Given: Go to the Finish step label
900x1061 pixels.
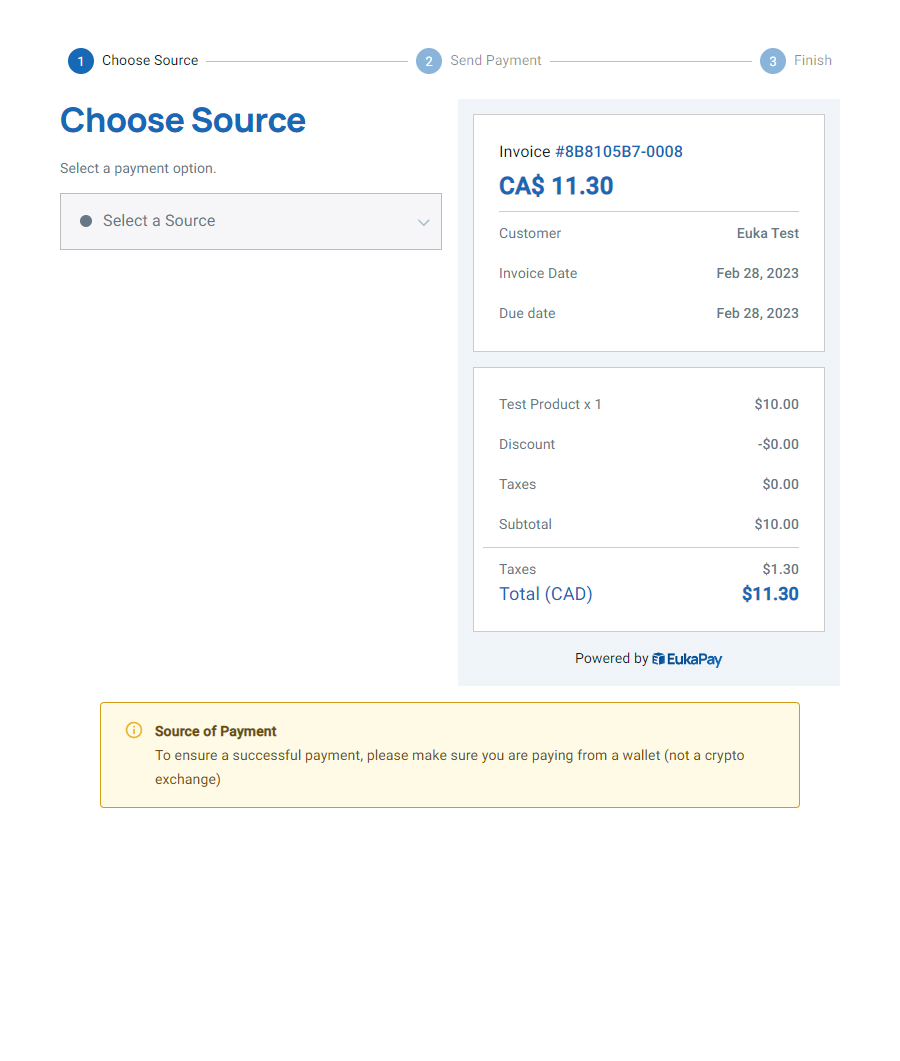Looking at the screenshot, I should (x=812, y=60).
